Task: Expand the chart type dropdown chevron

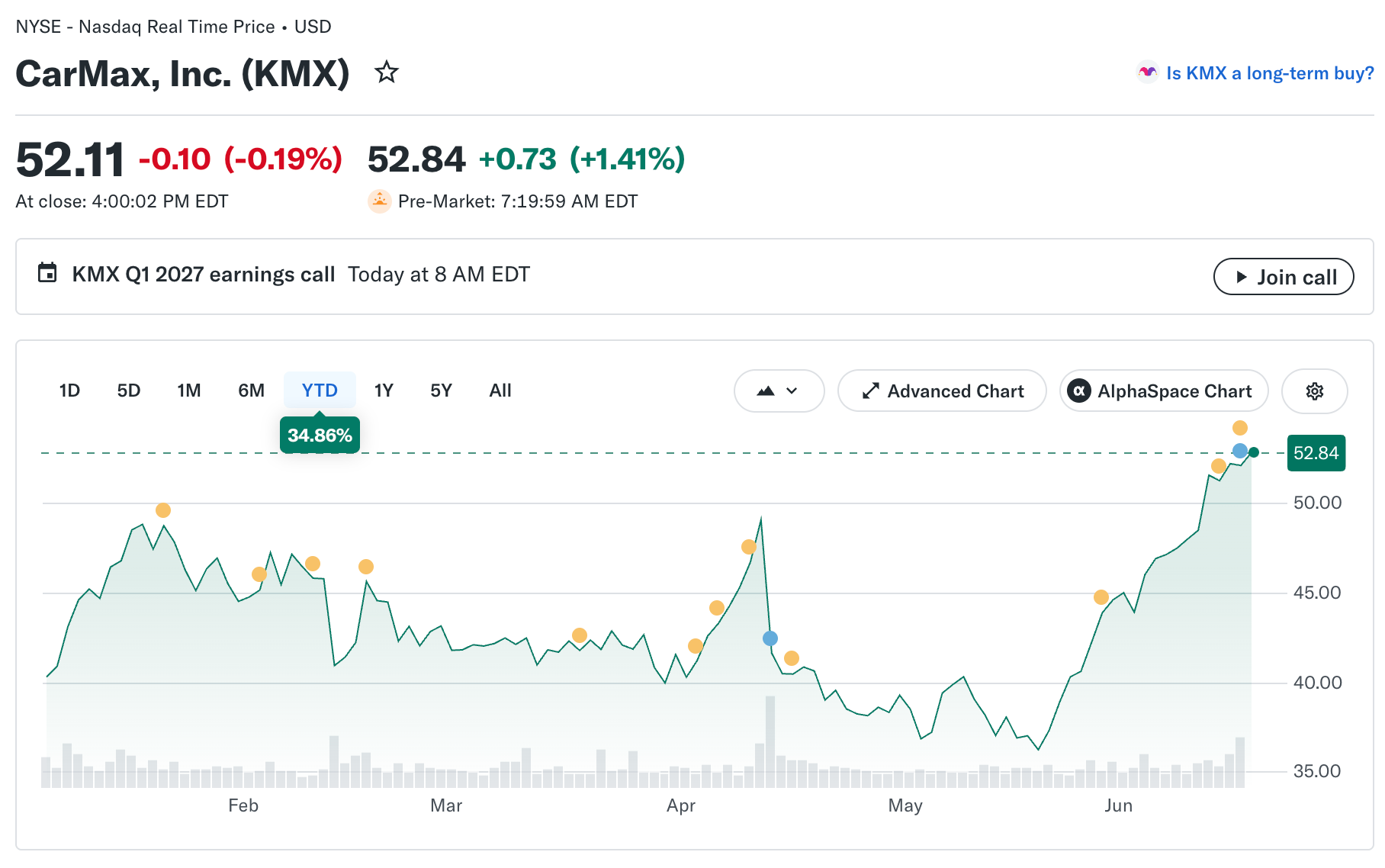Action: point(792,391)
